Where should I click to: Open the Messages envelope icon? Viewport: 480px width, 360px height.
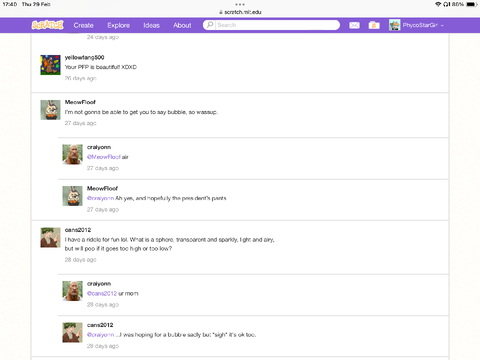point(354,25)
